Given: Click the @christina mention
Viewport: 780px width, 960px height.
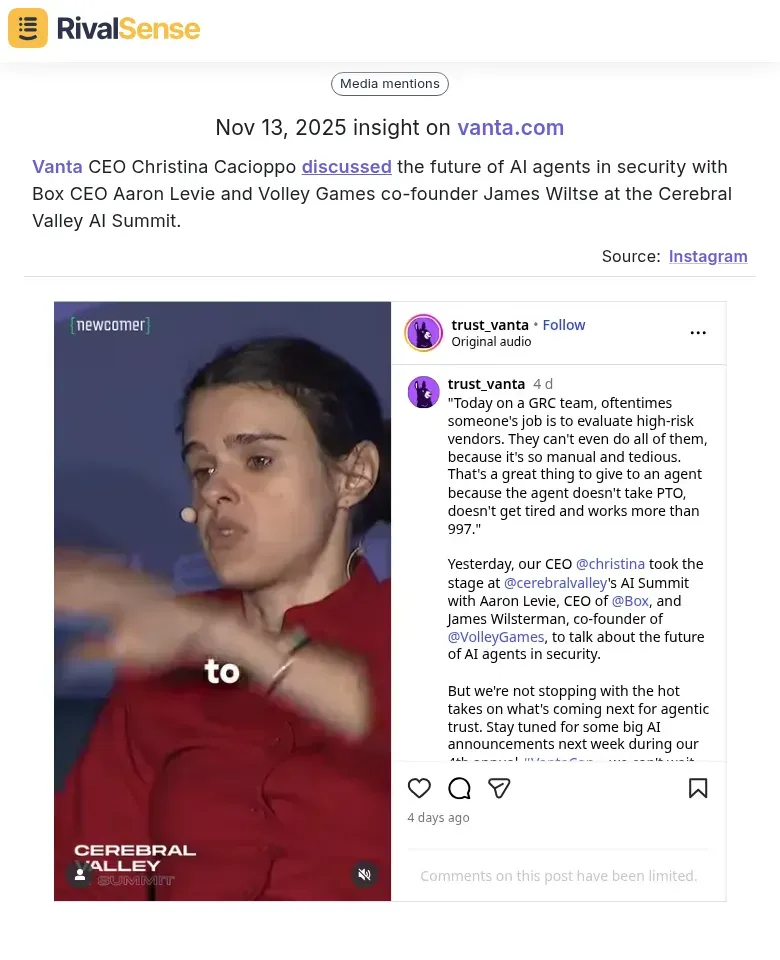Looking at the screenshot, I should [610, 564].
